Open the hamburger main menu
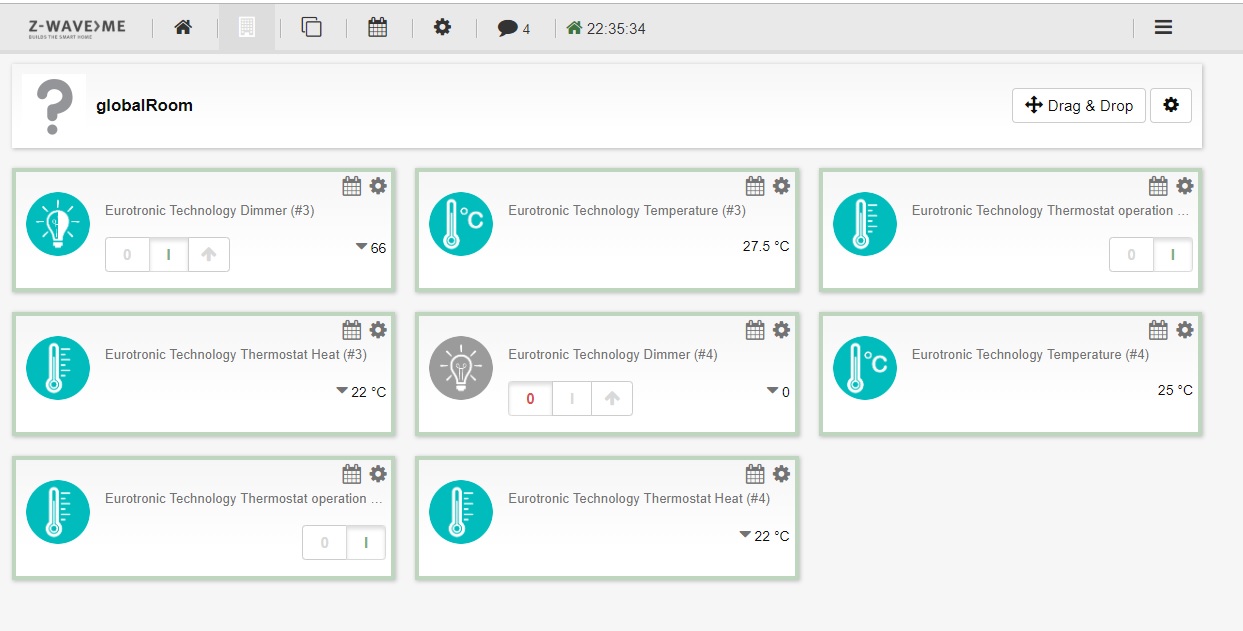The image size is (1243, 631). click(x=1163, y=28)
